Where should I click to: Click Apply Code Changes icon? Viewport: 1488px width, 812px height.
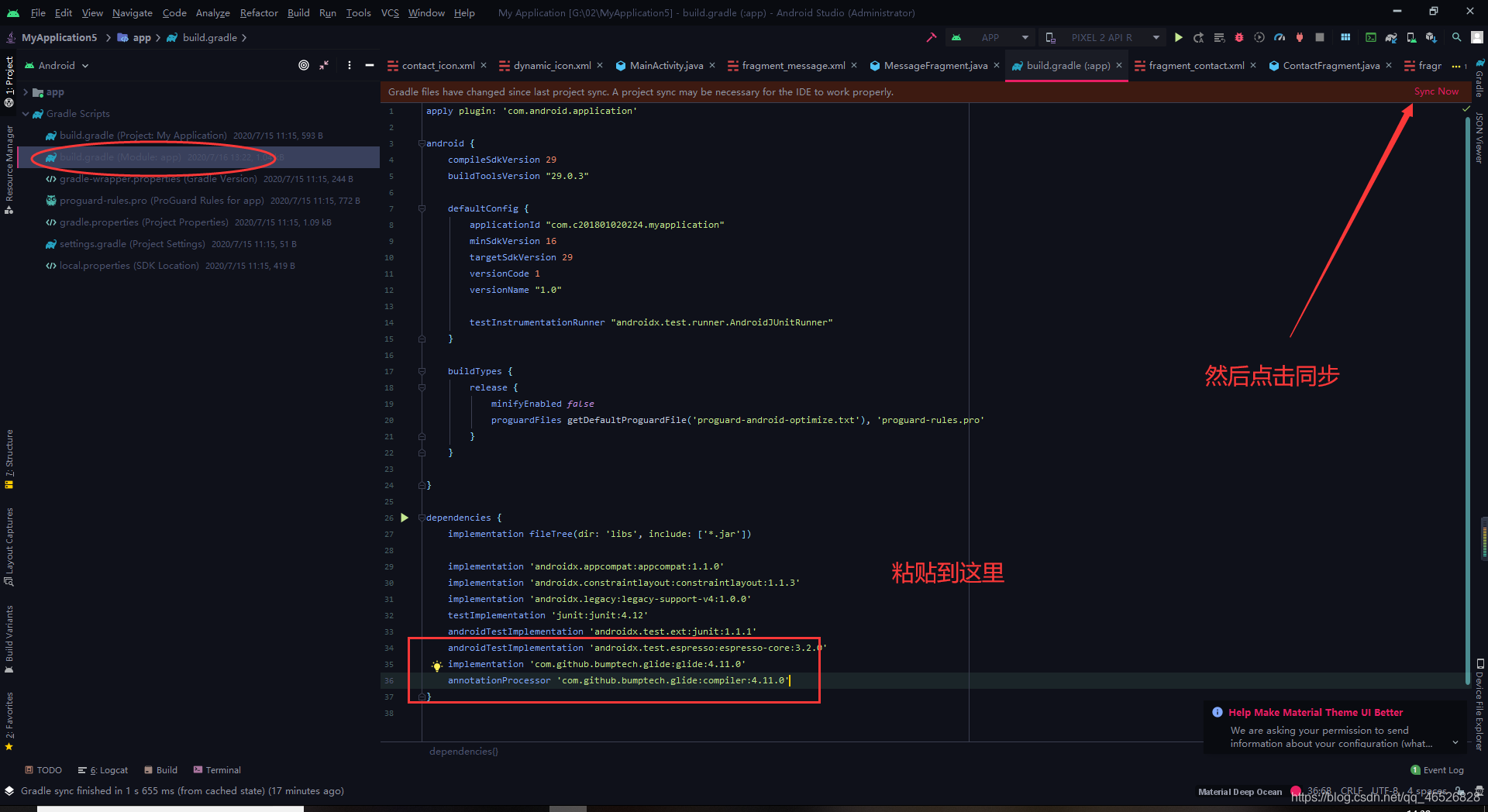click(1219, 37)
